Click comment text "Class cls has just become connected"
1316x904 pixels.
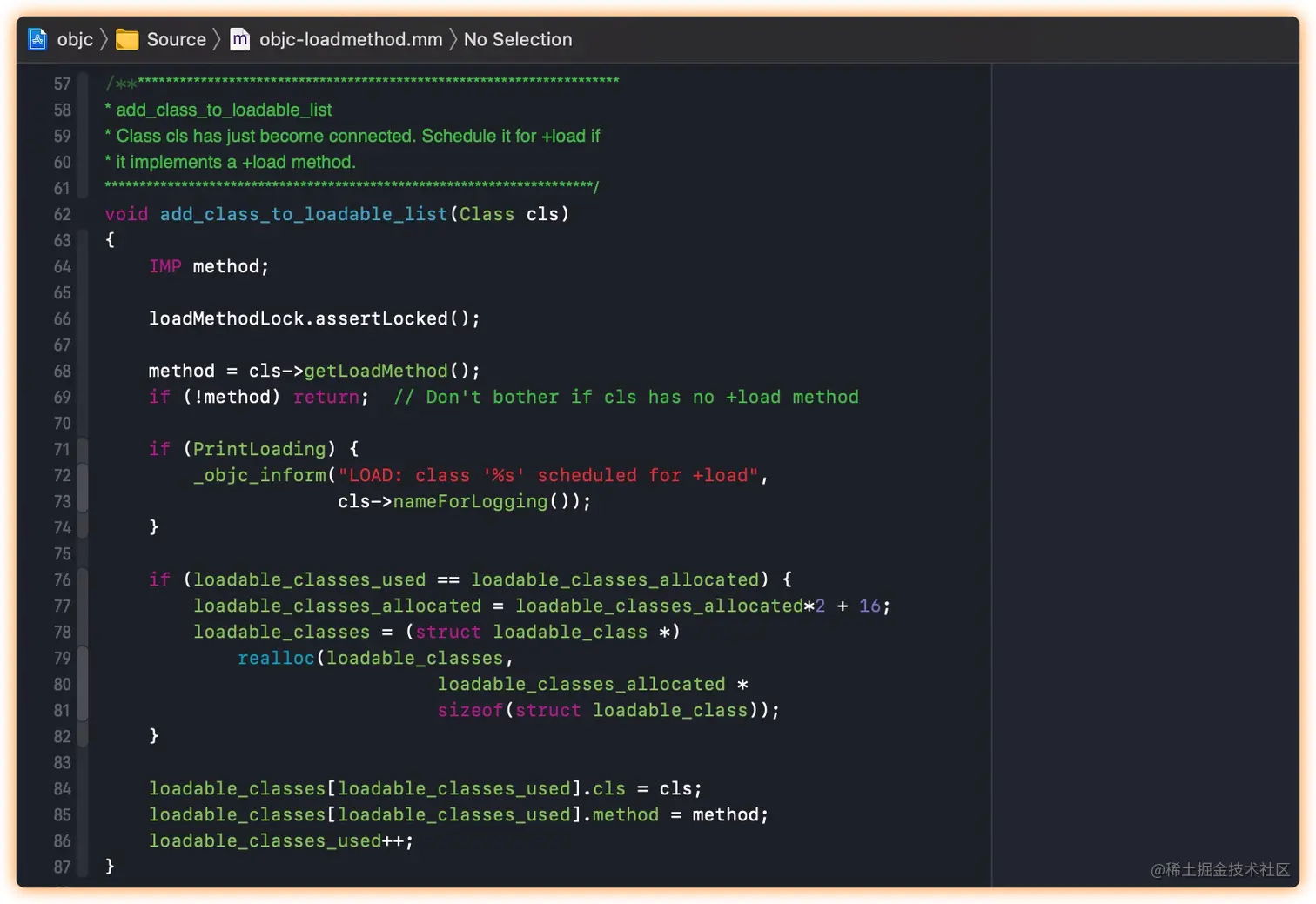click(265, 136)
